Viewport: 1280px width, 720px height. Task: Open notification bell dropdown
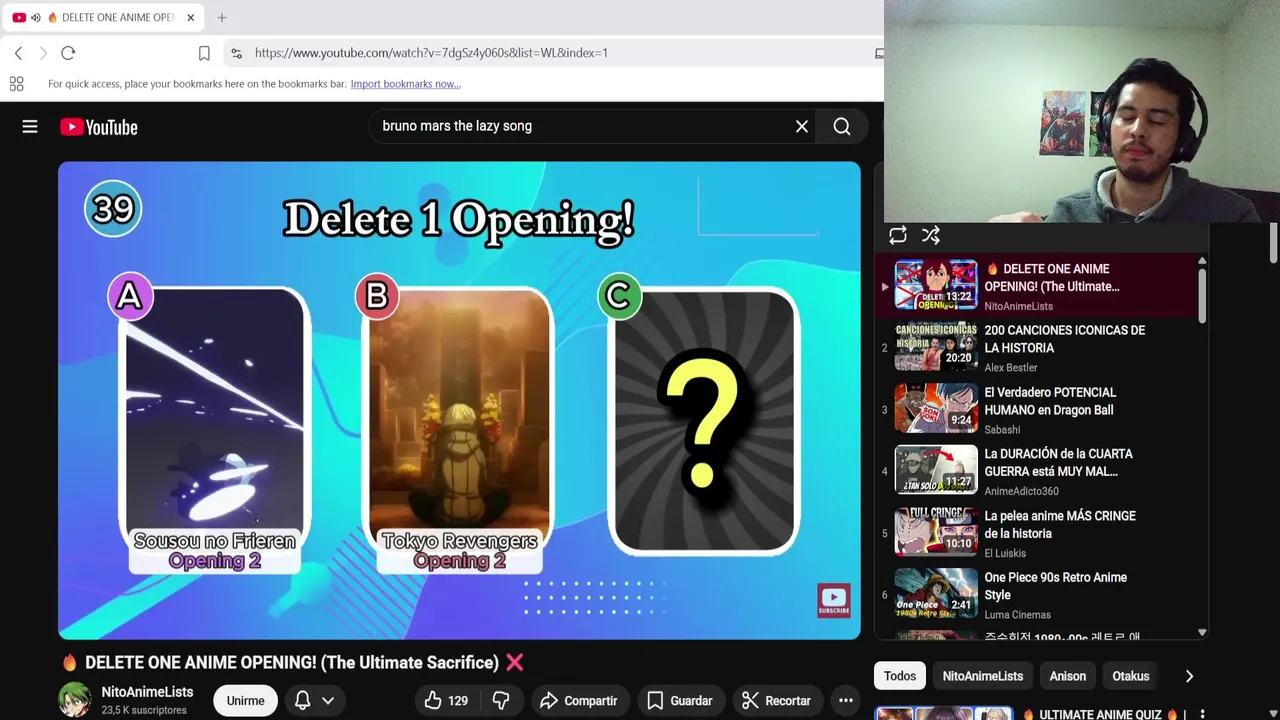click(x=314, y=701)
